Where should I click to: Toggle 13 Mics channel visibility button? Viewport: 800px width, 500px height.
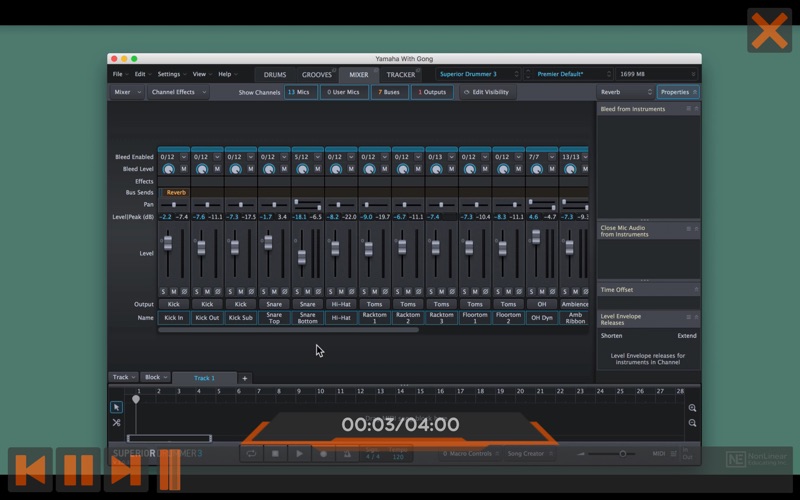pyautogui.click(x=301, y=92)
